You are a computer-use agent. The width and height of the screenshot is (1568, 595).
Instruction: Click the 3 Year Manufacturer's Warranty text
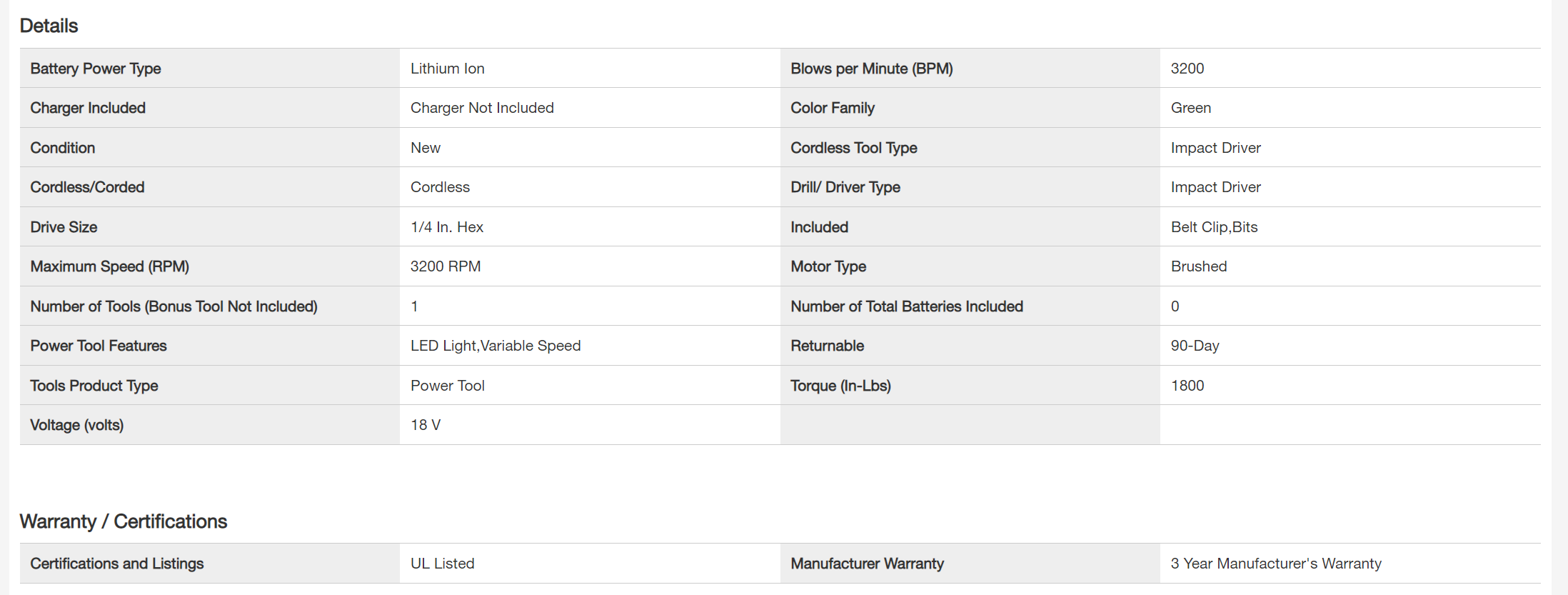(1275, 564)
